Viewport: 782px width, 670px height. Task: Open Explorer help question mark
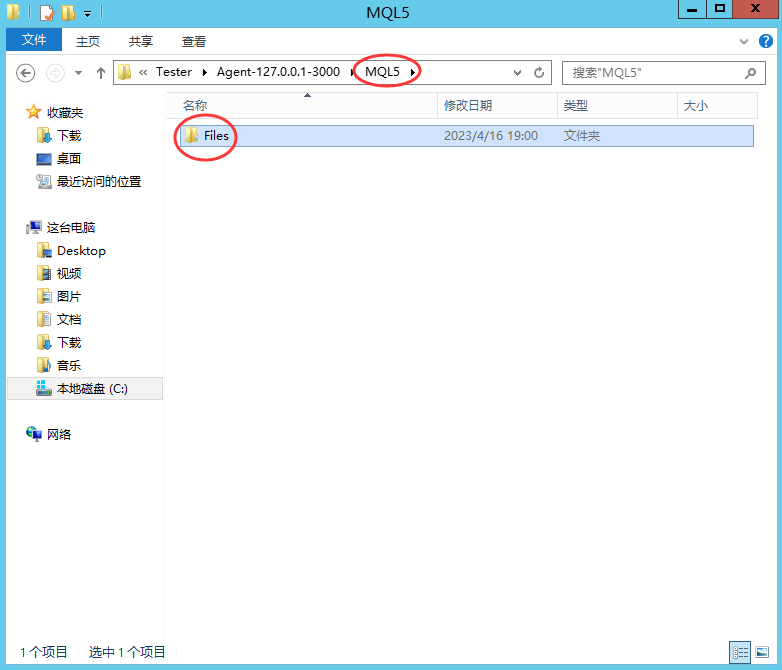[766, 41]
